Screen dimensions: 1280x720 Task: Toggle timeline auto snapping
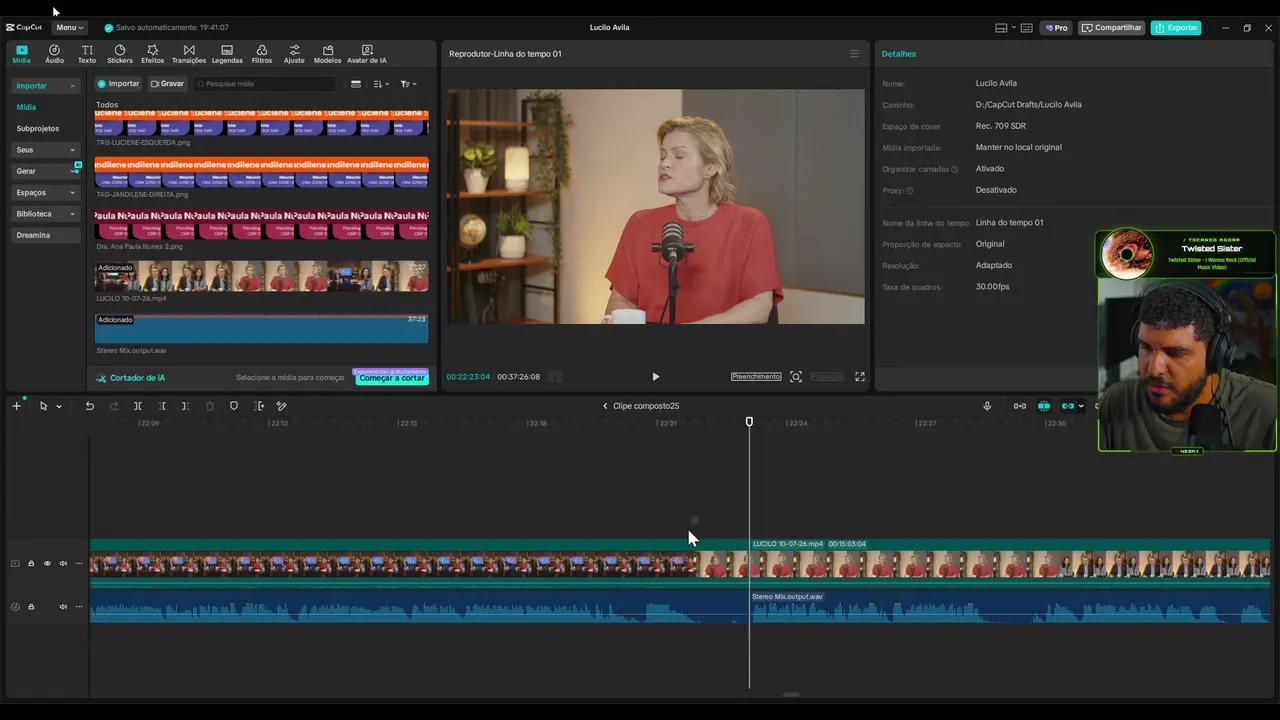click(1044, 406)
